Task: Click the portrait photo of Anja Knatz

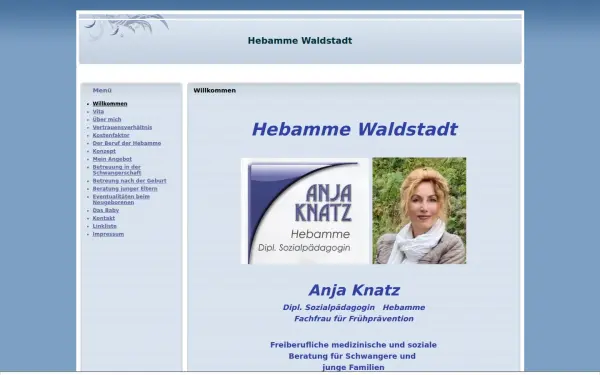Action: 419,210
